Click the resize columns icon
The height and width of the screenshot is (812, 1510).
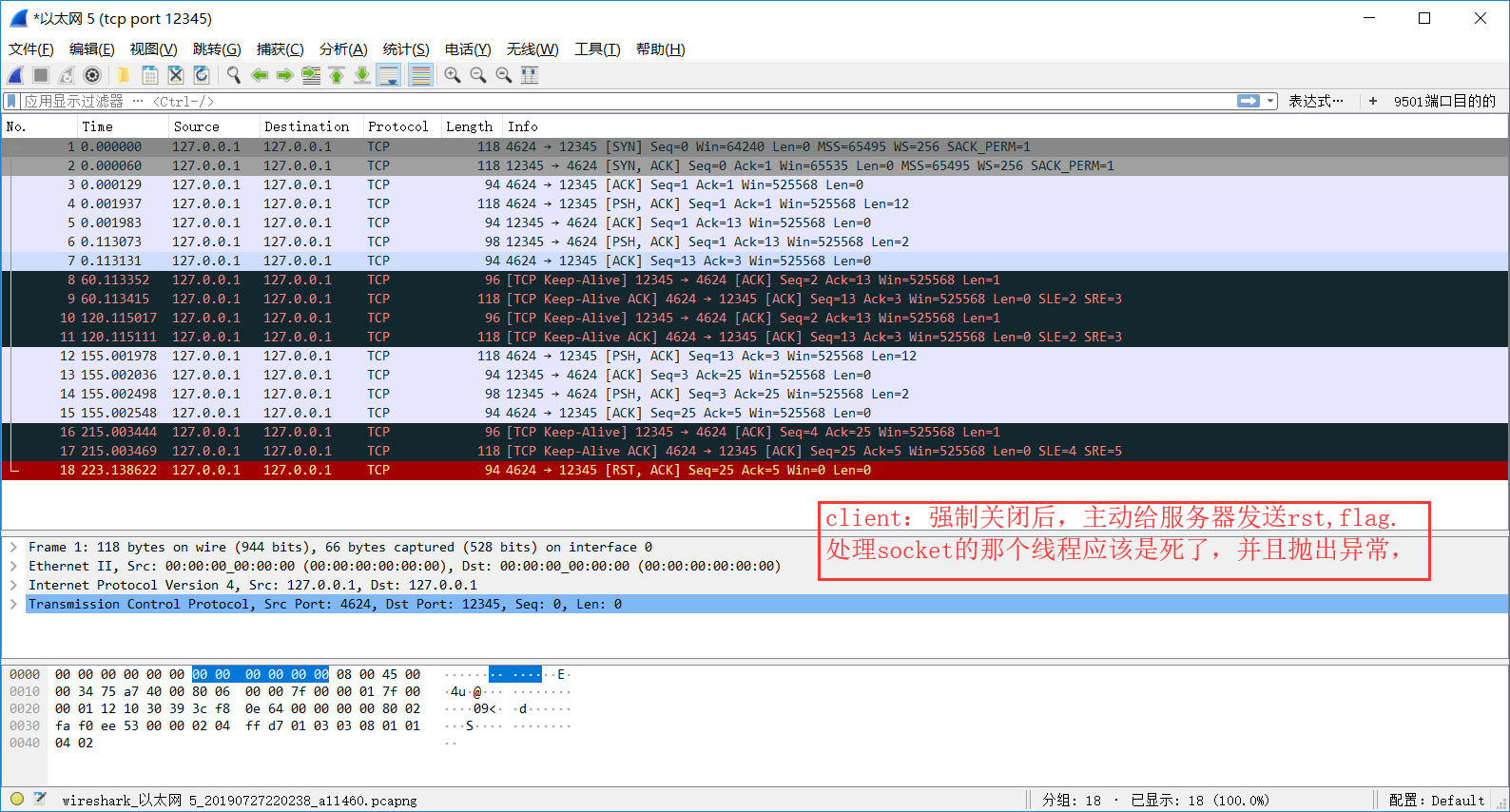530,75
